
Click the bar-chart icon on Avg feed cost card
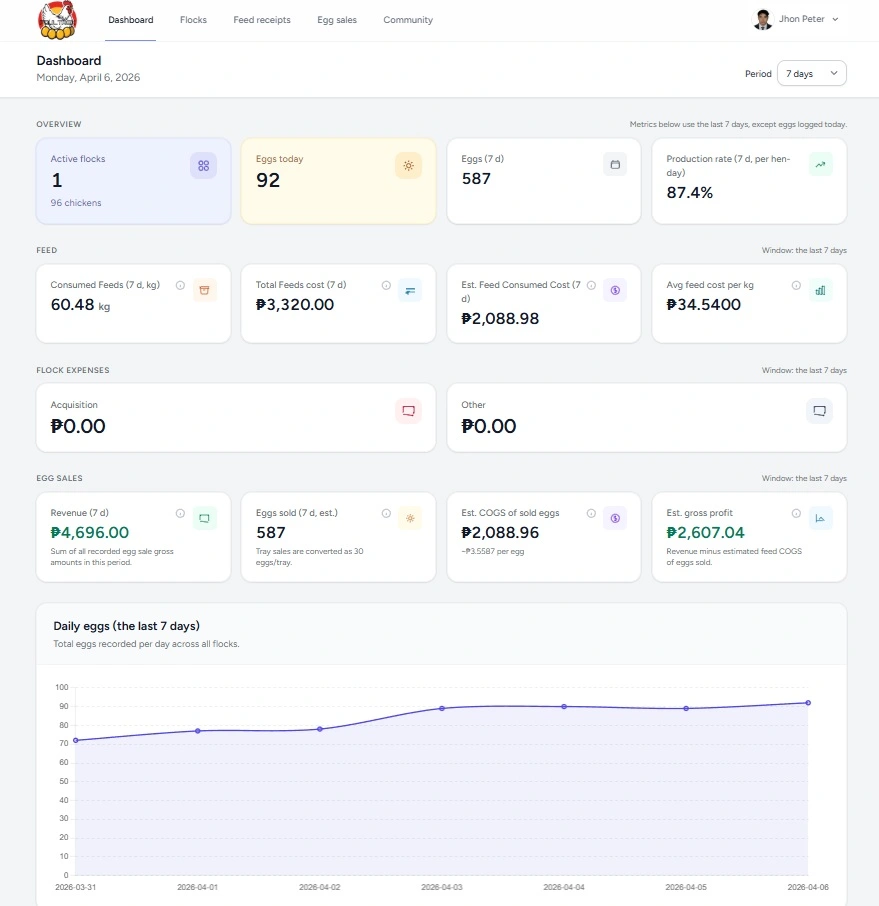pos(820,290)
